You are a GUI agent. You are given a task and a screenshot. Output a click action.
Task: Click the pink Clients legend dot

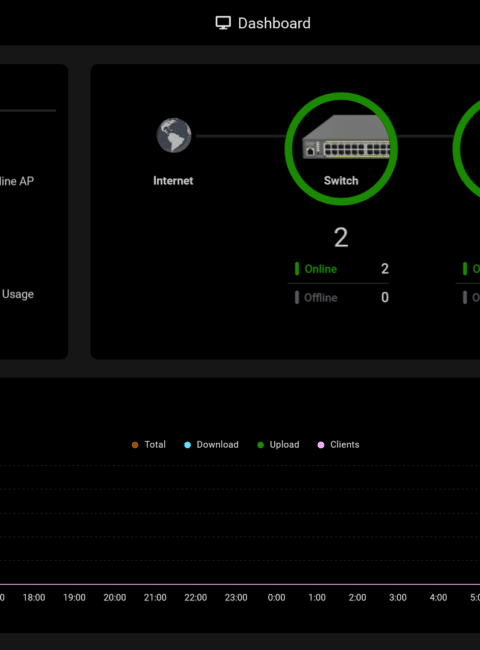321,445
